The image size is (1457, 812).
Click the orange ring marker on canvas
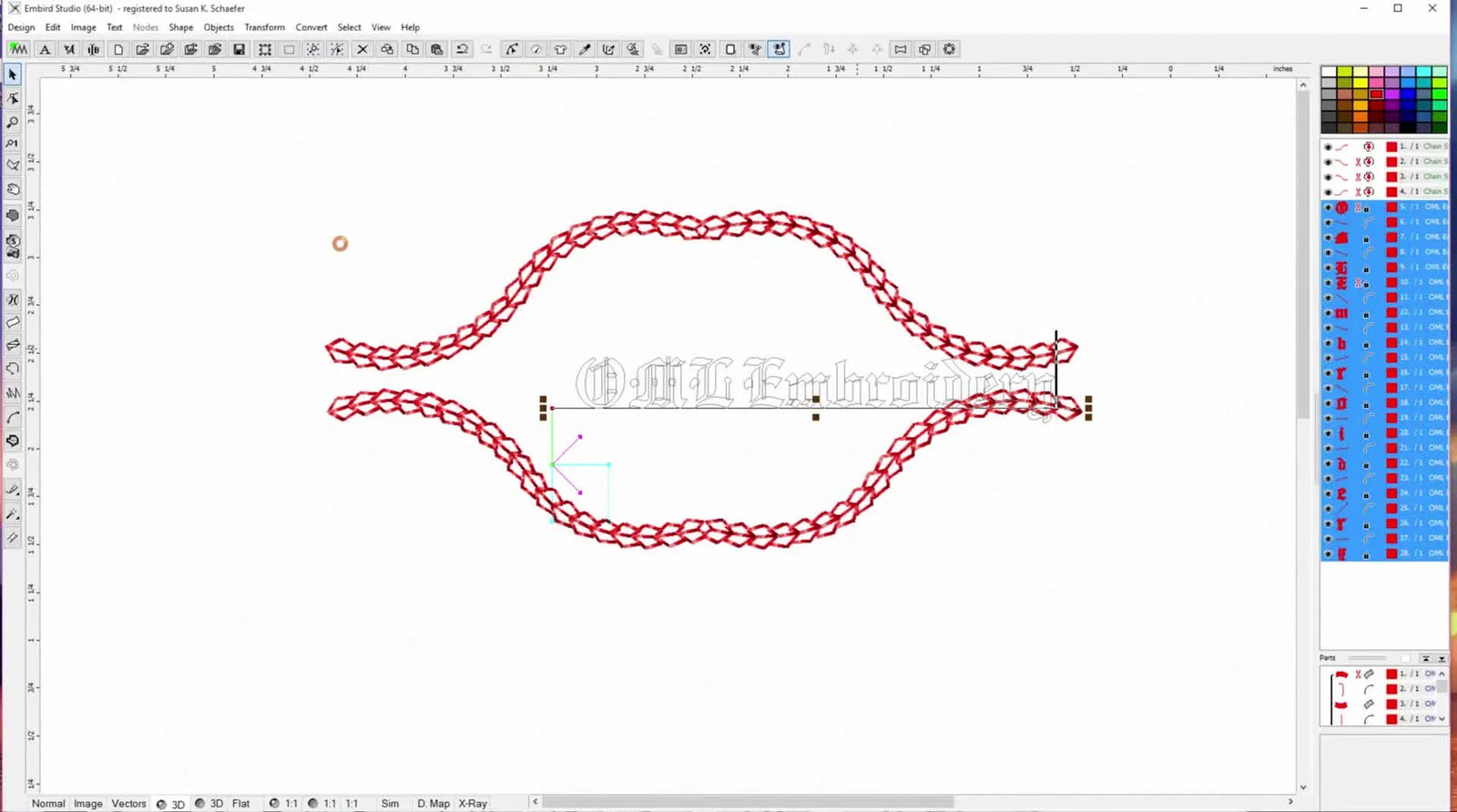[x=340, y=243]
